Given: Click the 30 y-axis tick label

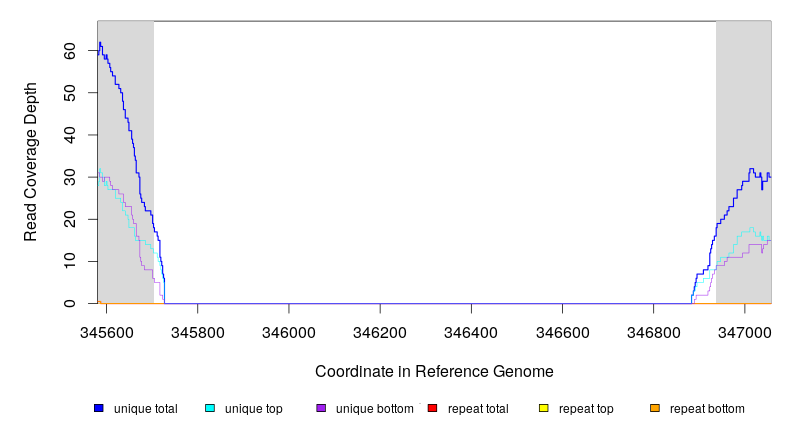Looking at the screenshot, I should (x=70, y=177).
